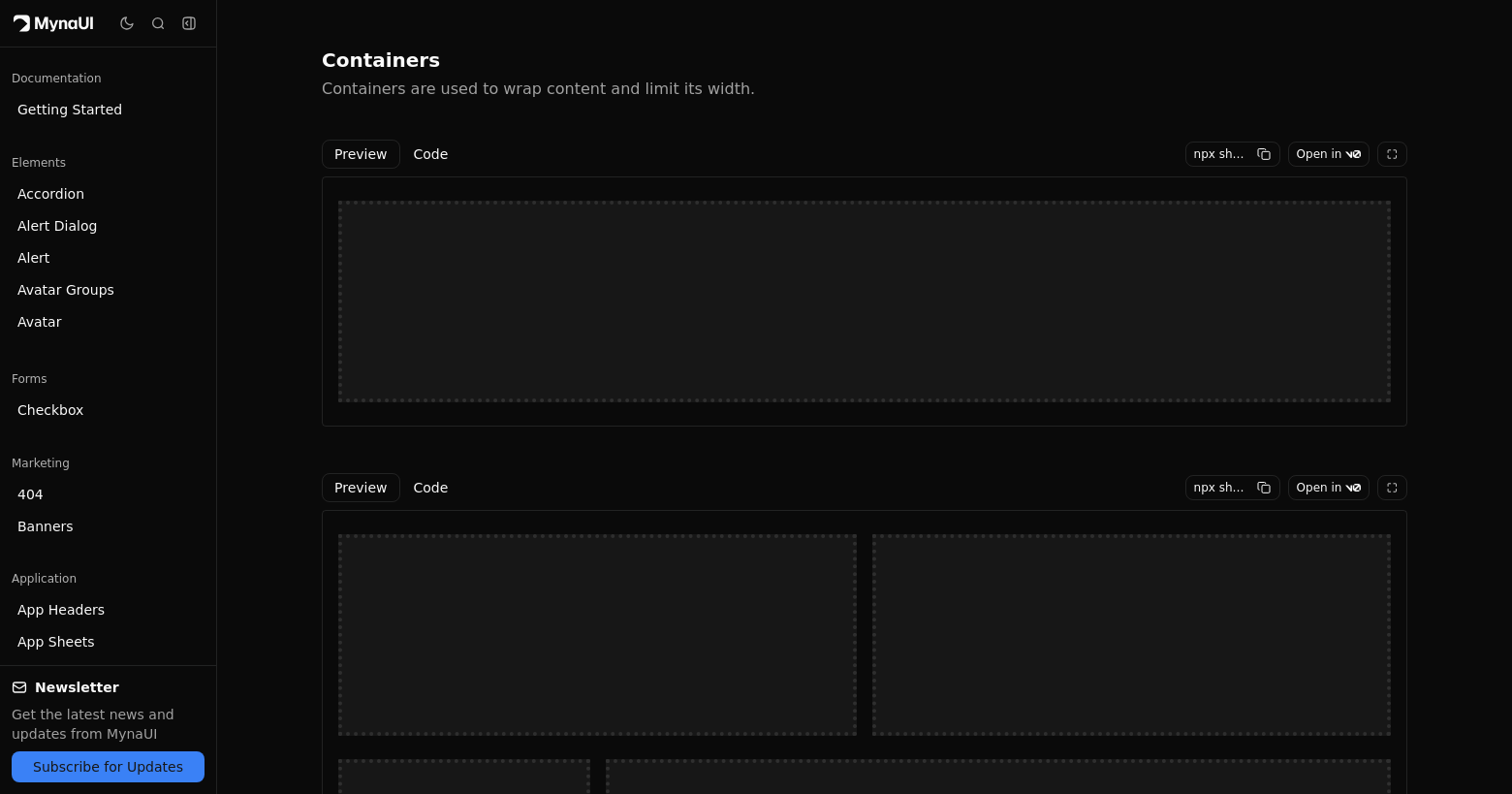This screenshot has width=1512, height=794.
Task: Toggle dark mode with the moon icon
Action: pos(127,23)
